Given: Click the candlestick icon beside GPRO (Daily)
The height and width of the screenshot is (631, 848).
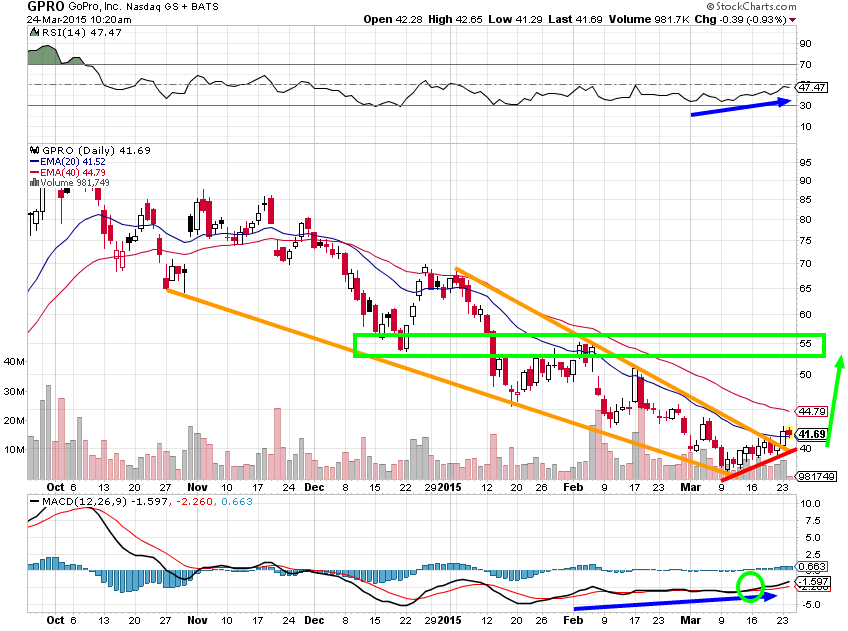Looking at the screenshot, I should coord(35,150).
